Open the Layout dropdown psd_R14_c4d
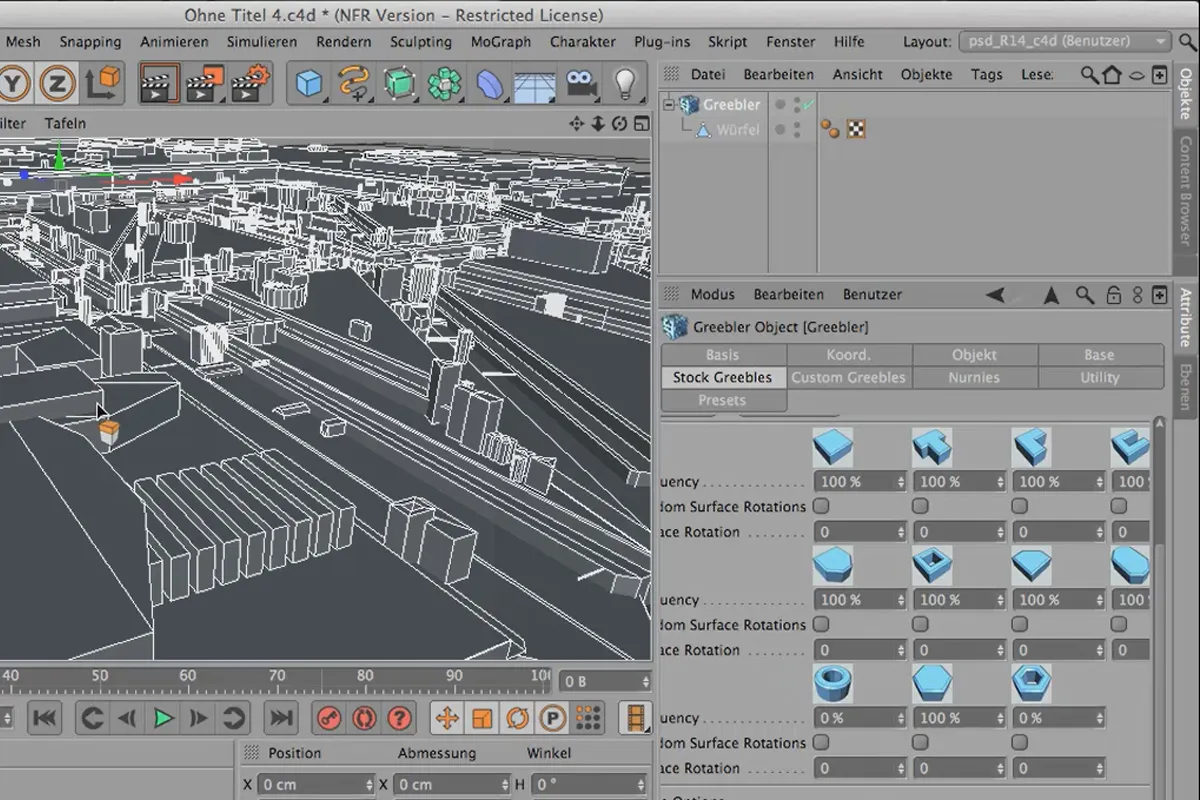1200x800 pixels. (x=1064, y=42)
